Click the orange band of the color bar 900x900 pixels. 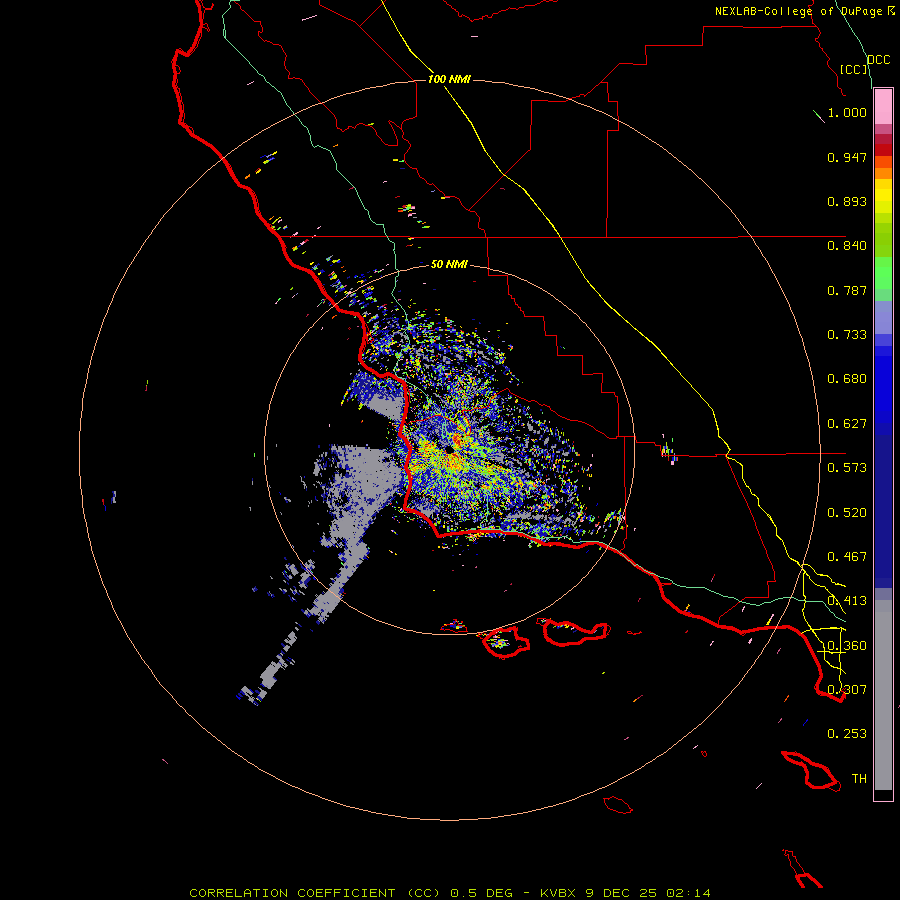pos(883,168)
